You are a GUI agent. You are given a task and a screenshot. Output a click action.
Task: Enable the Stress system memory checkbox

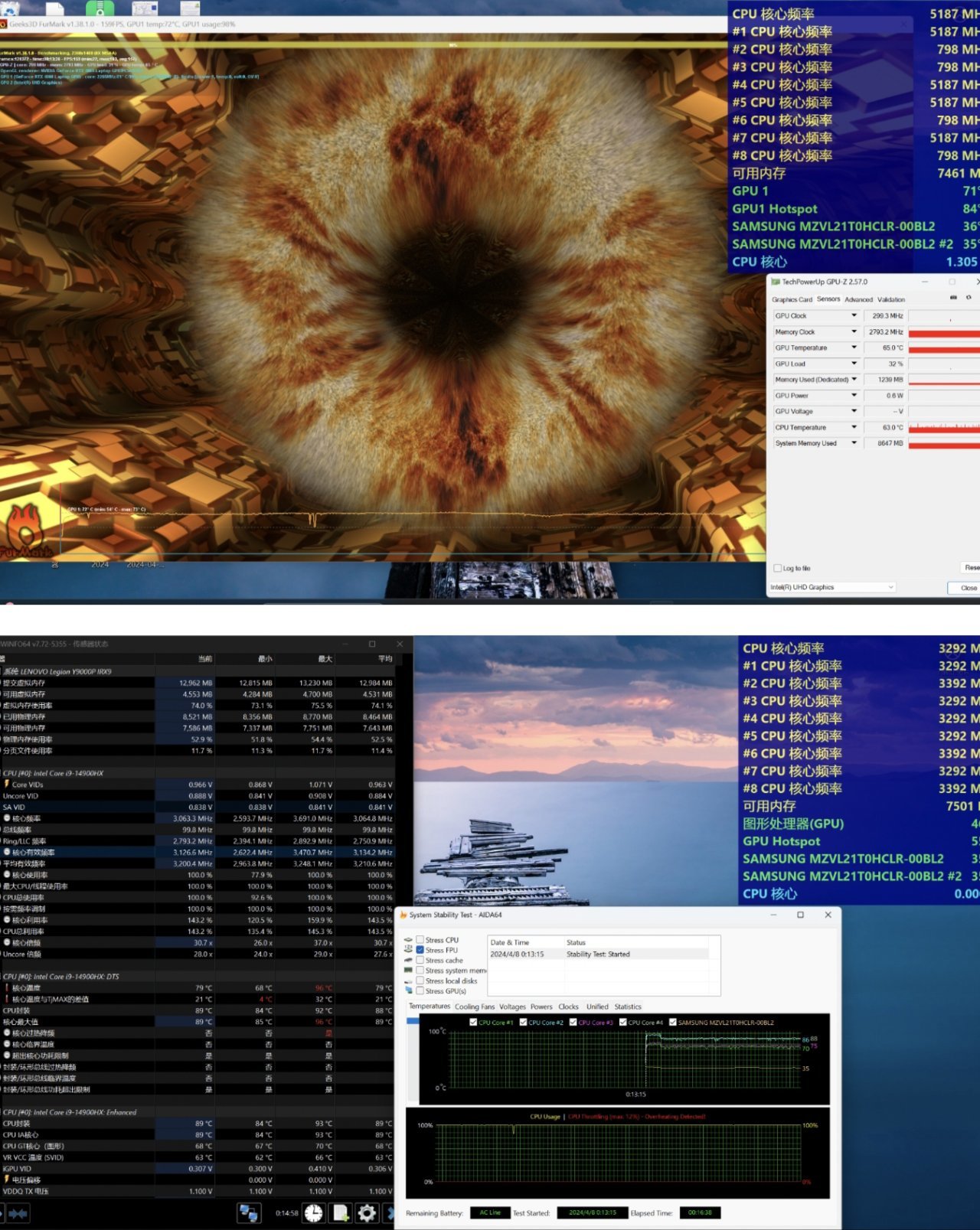(x=420, y=971)
